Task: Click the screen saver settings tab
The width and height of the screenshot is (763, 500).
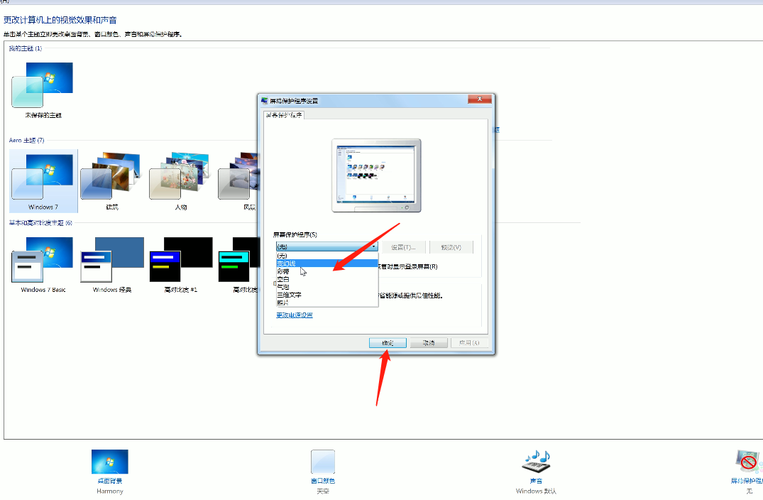Action: (283, 115)
